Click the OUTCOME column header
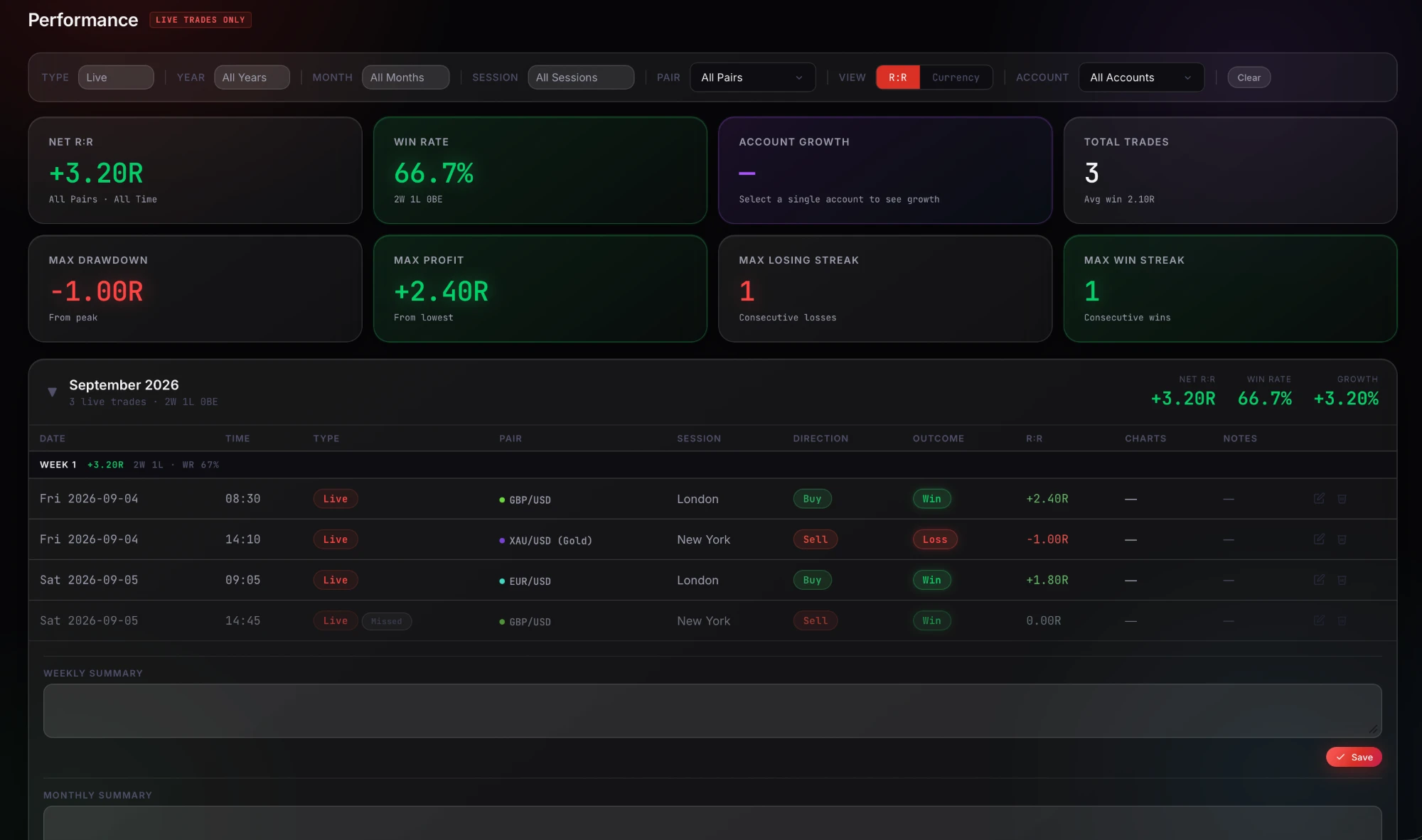The height and width of the screenshot is (840, 1422). click(x=939, y=438)
